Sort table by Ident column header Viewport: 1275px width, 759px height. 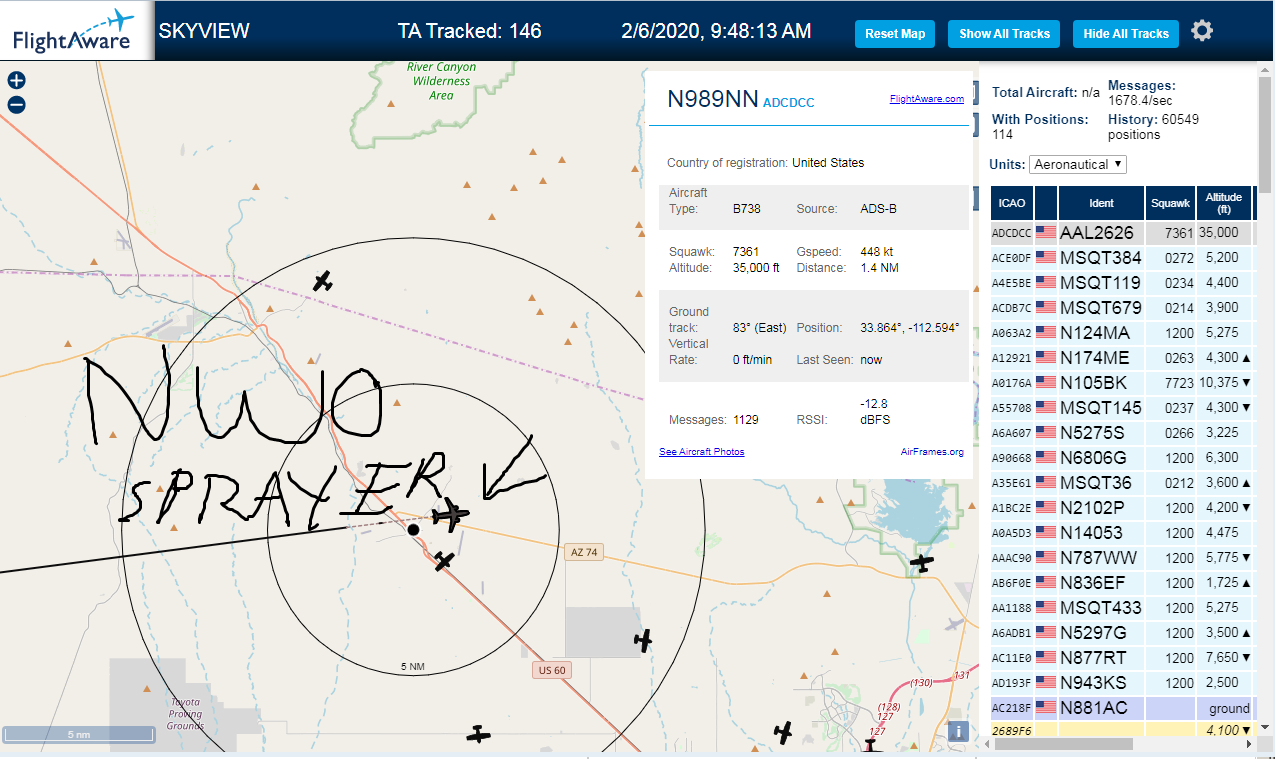(x=1101, y=203)
